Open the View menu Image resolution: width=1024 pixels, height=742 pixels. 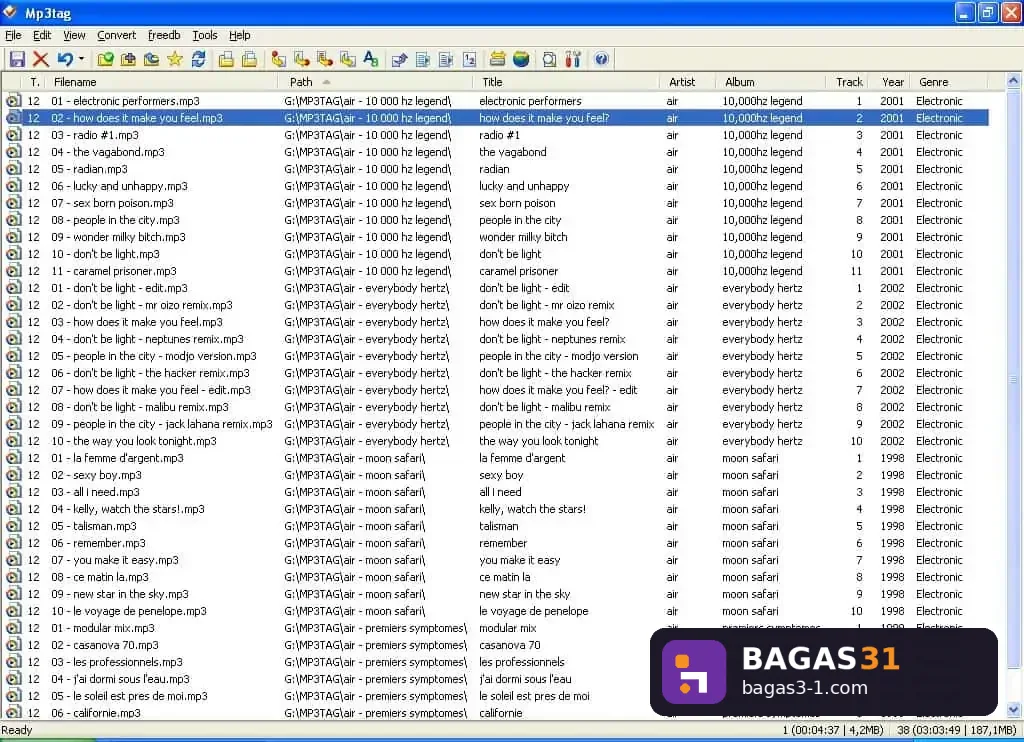pos(74,35)
